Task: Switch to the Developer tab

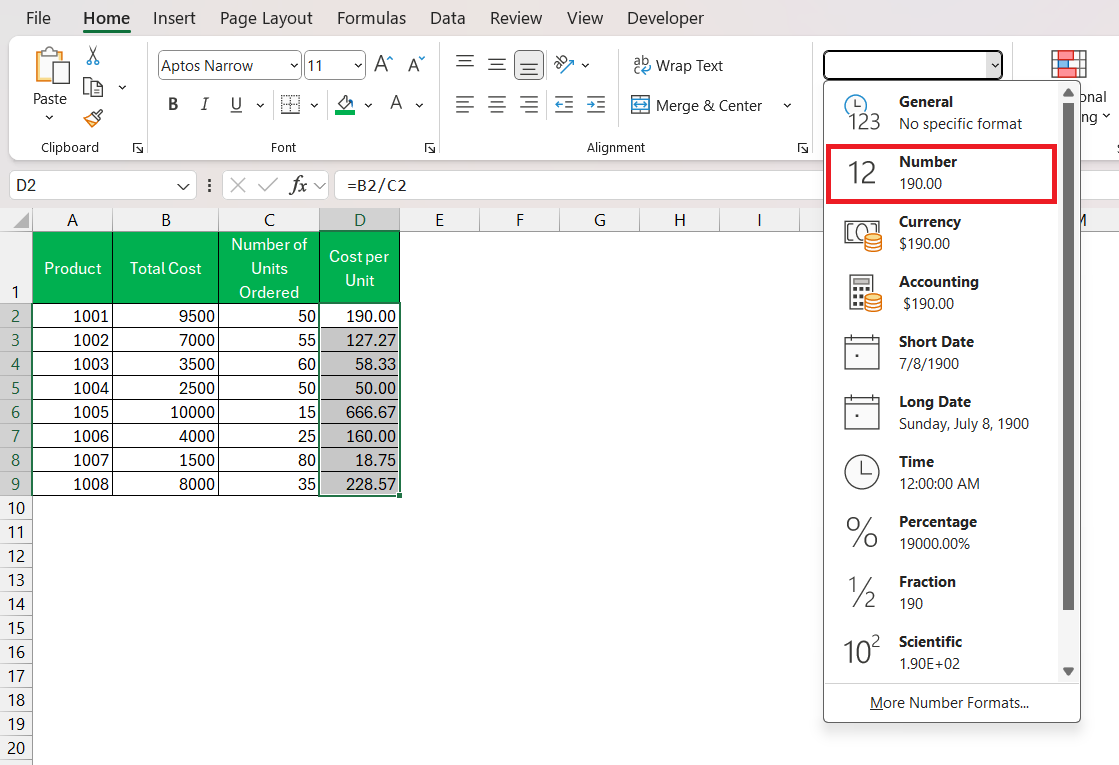Action: coord(665,19)
